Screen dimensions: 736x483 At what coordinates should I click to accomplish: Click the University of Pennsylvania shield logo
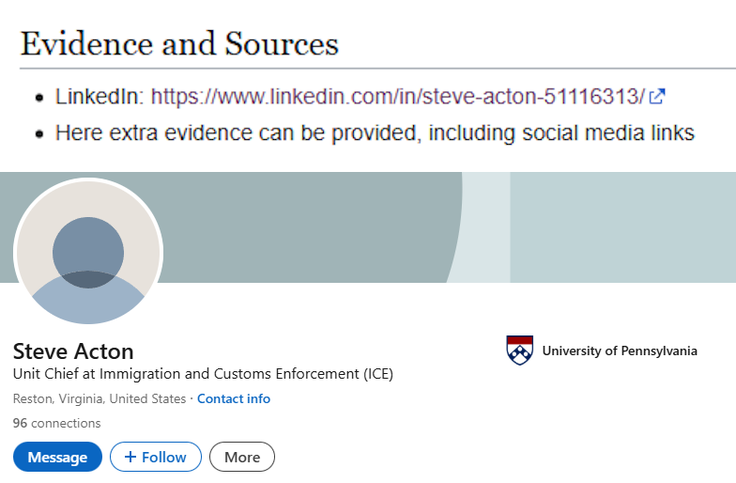[520, 351]
